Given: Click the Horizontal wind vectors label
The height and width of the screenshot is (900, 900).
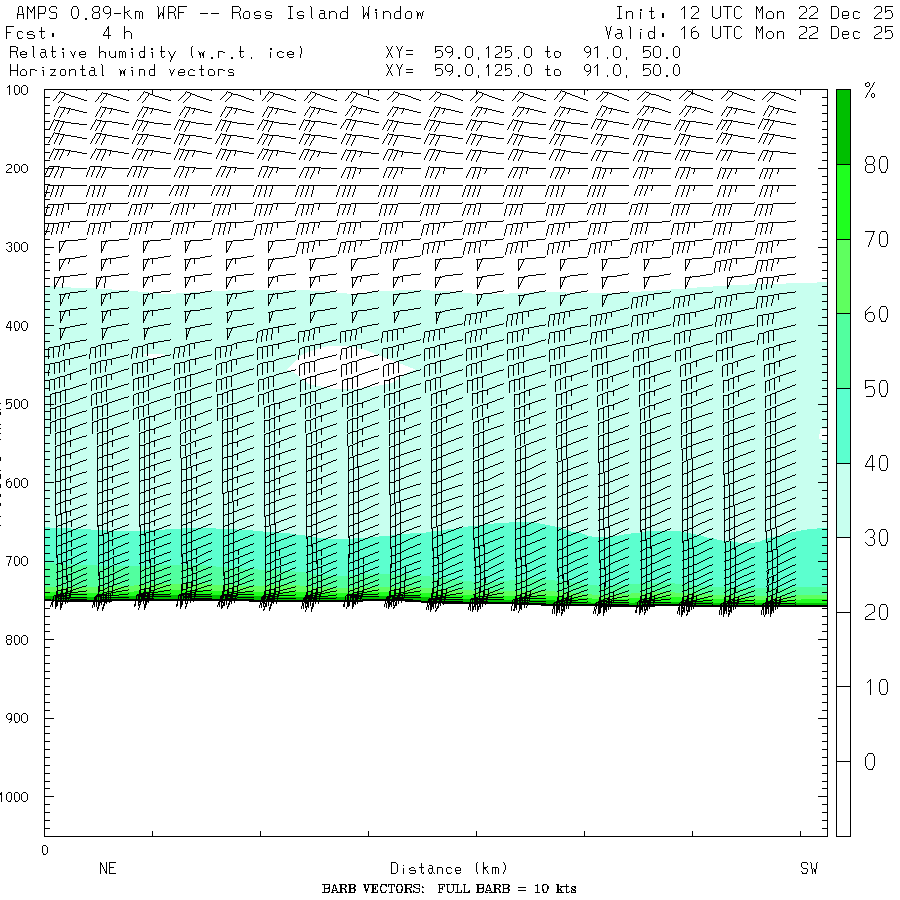Looking at the screenshot, I should point(122,71).
